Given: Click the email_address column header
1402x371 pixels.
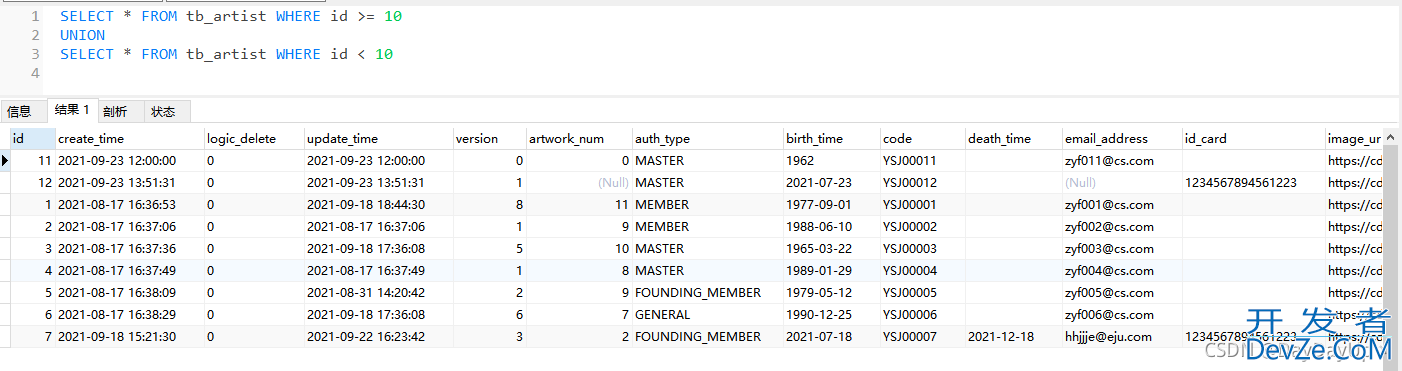Looking at the screenshot, I should [x=1121, y=138].
